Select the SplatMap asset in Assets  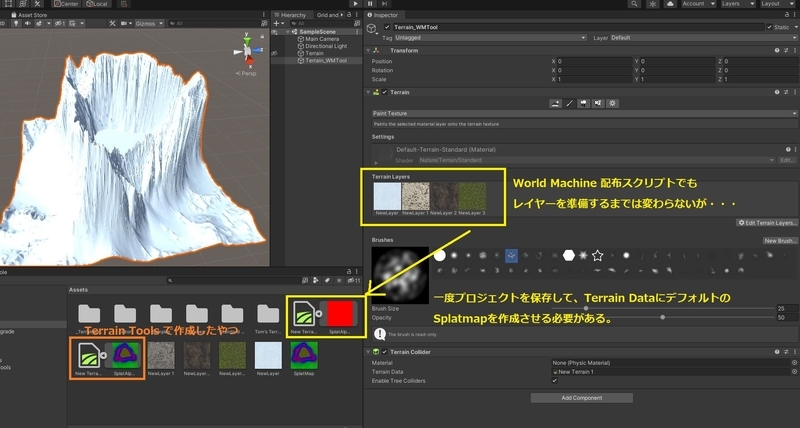coord(304,359)
